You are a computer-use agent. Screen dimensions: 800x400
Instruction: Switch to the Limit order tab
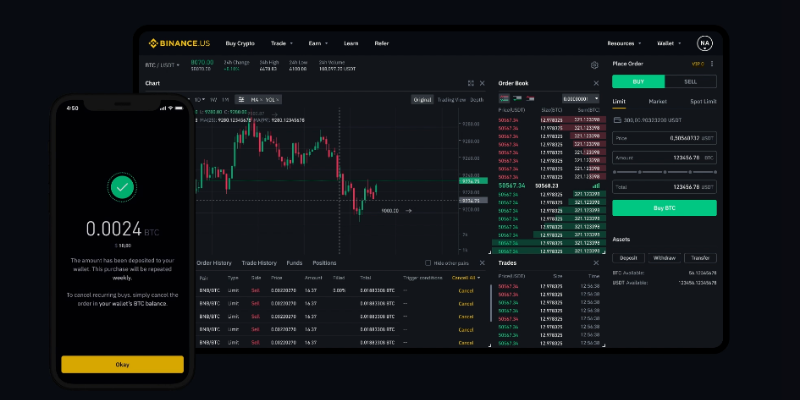619,102
